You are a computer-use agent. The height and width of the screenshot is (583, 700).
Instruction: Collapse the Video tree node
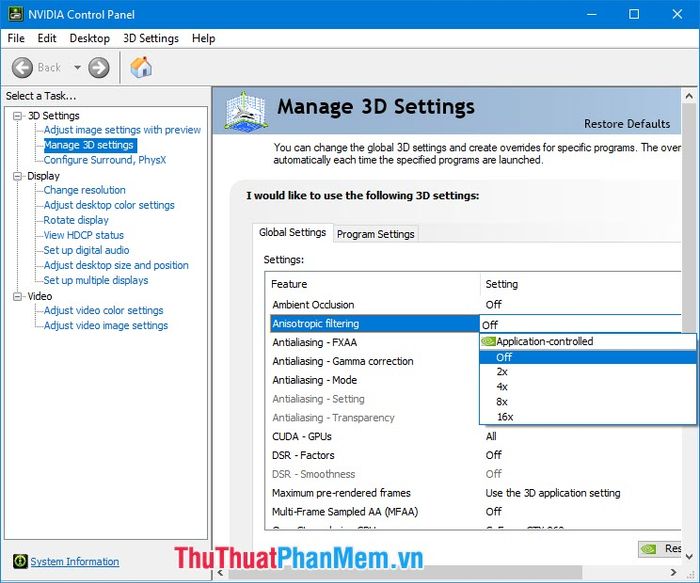pos(17,296)
